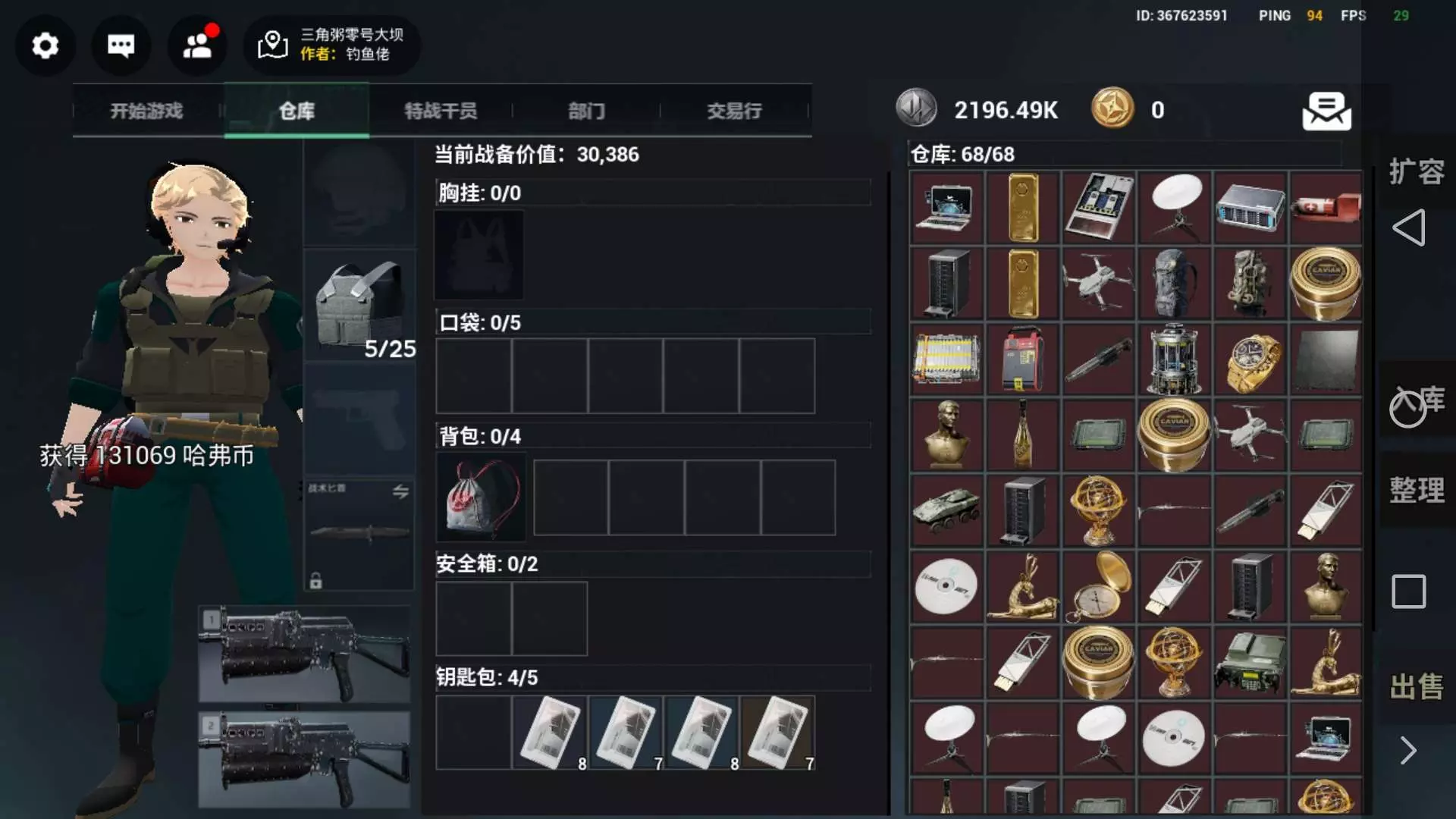Click the lock icon under knife slot

[316, 581]
